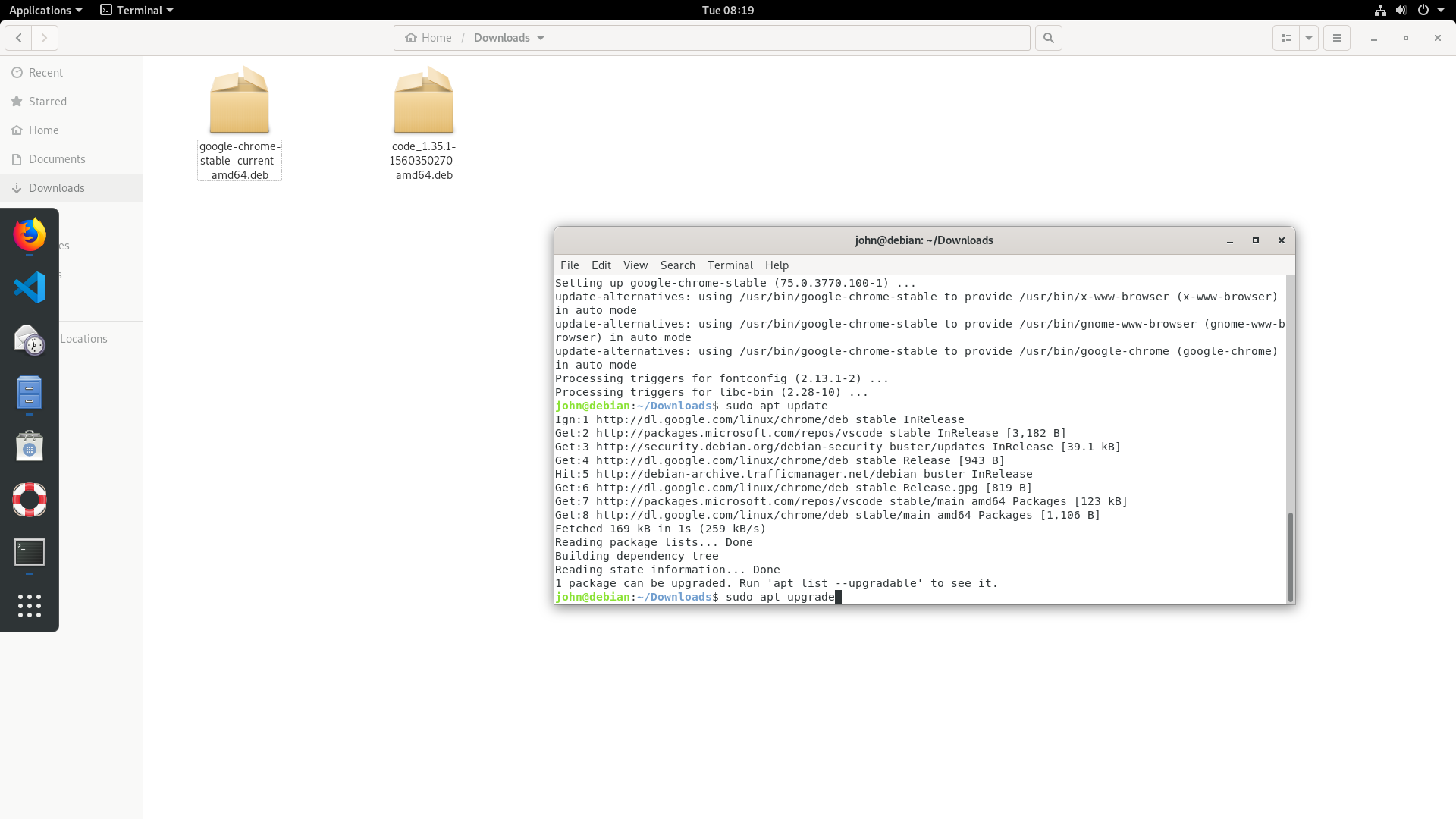Open the terminal Edit menu
Image resolution: width=1456 pixels, height=819 pixels.
pyautogui.click(x=601, y=265)
